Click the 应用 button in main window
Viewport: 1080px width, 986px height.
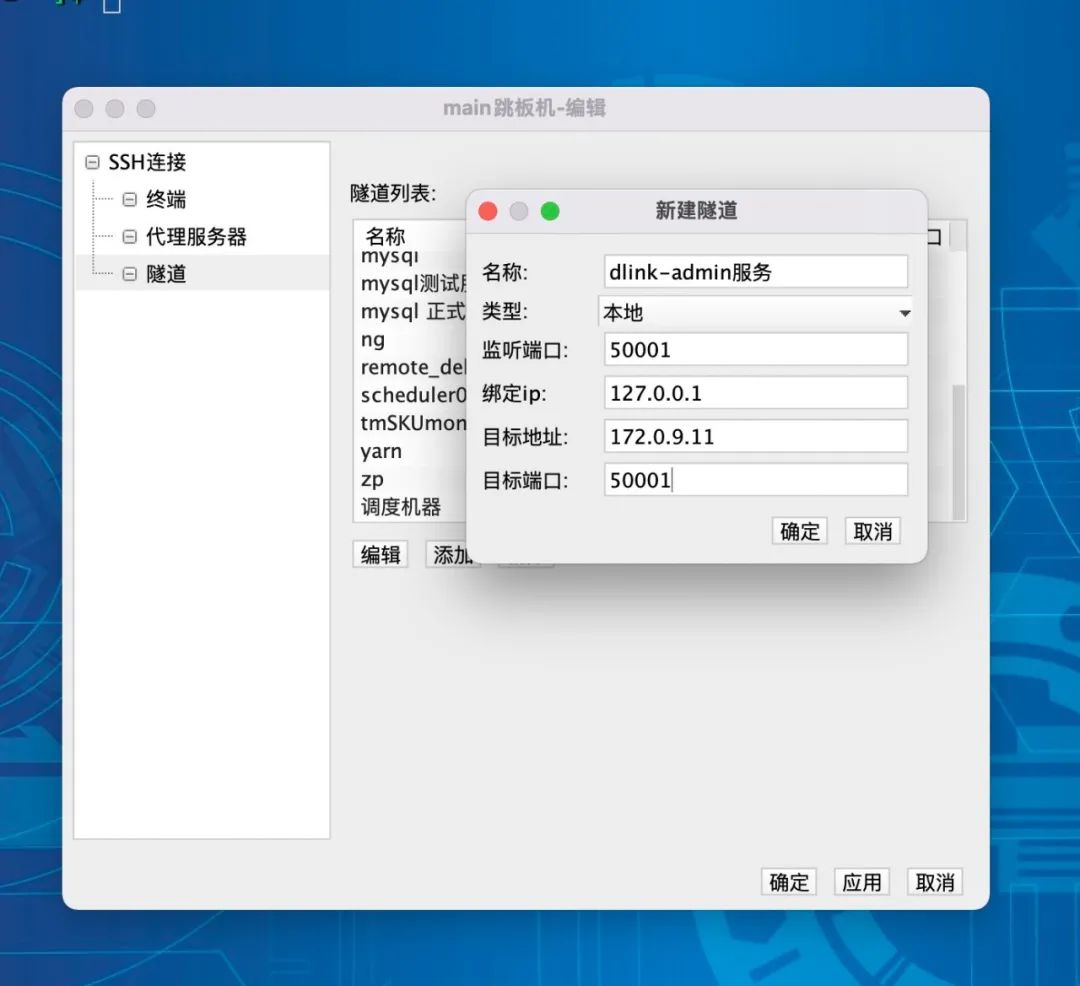(x=862, y=882)
